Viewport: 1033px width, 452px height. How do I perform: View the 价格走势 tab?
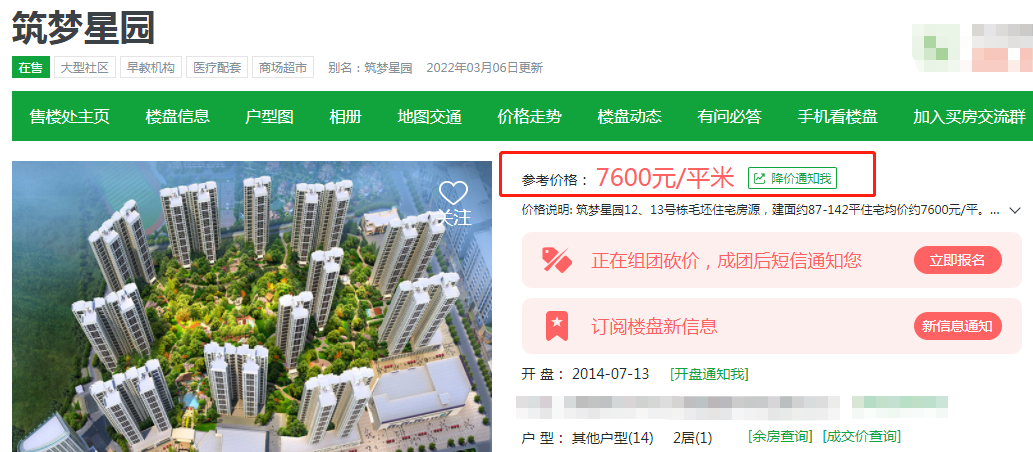coord(530,117)
